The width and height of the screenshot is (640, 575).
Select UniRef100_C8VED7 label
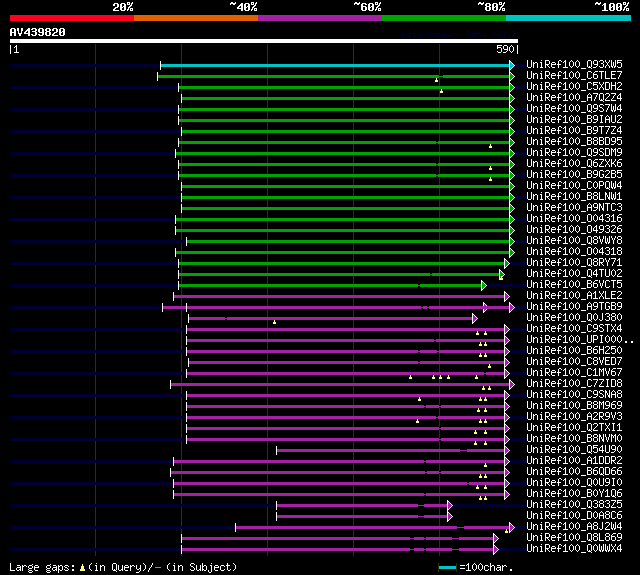(x=574, y=362)
